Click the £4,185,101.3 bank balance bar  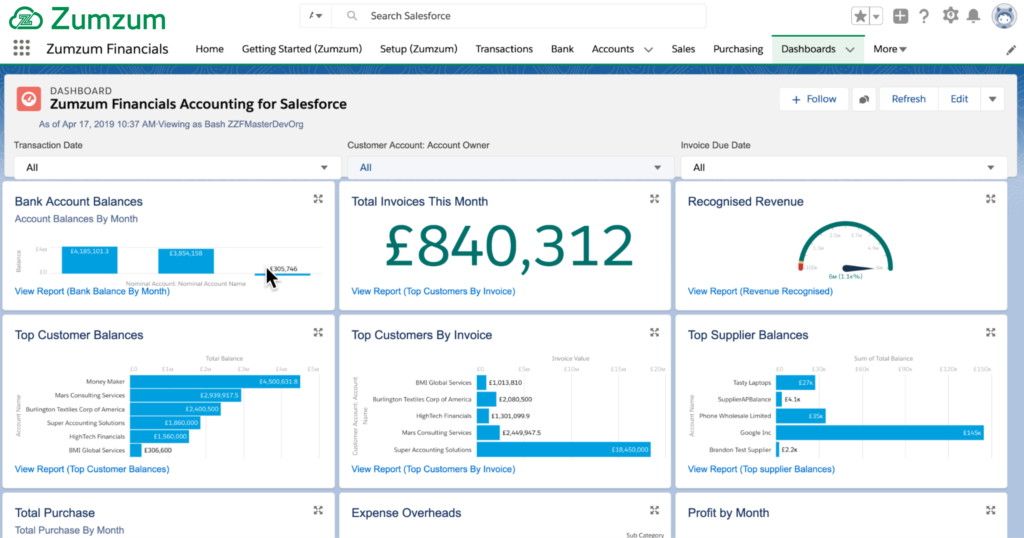[89, 260]
